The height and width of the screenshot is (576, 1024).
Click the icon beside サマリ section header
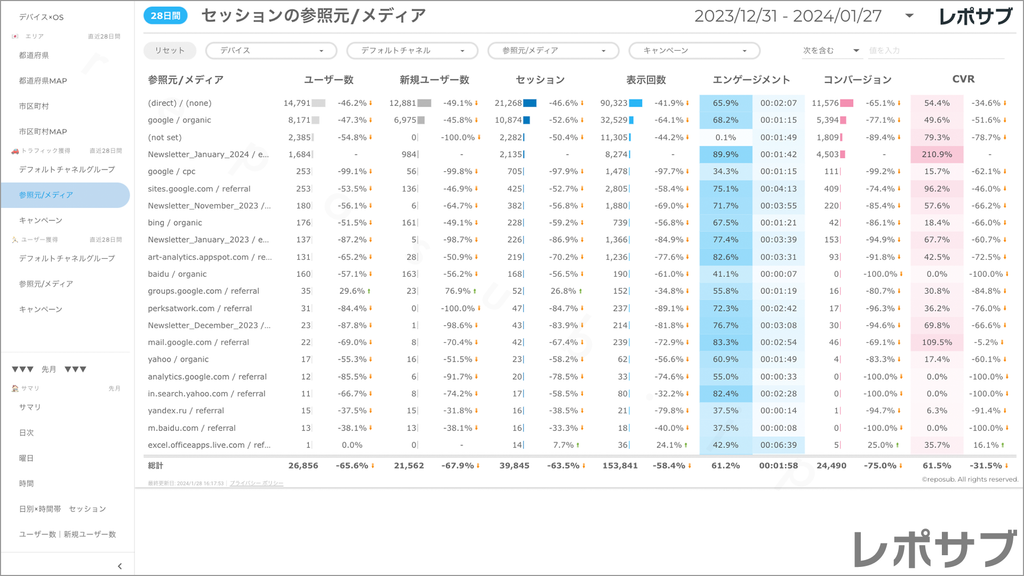click(x=14, y=388)
